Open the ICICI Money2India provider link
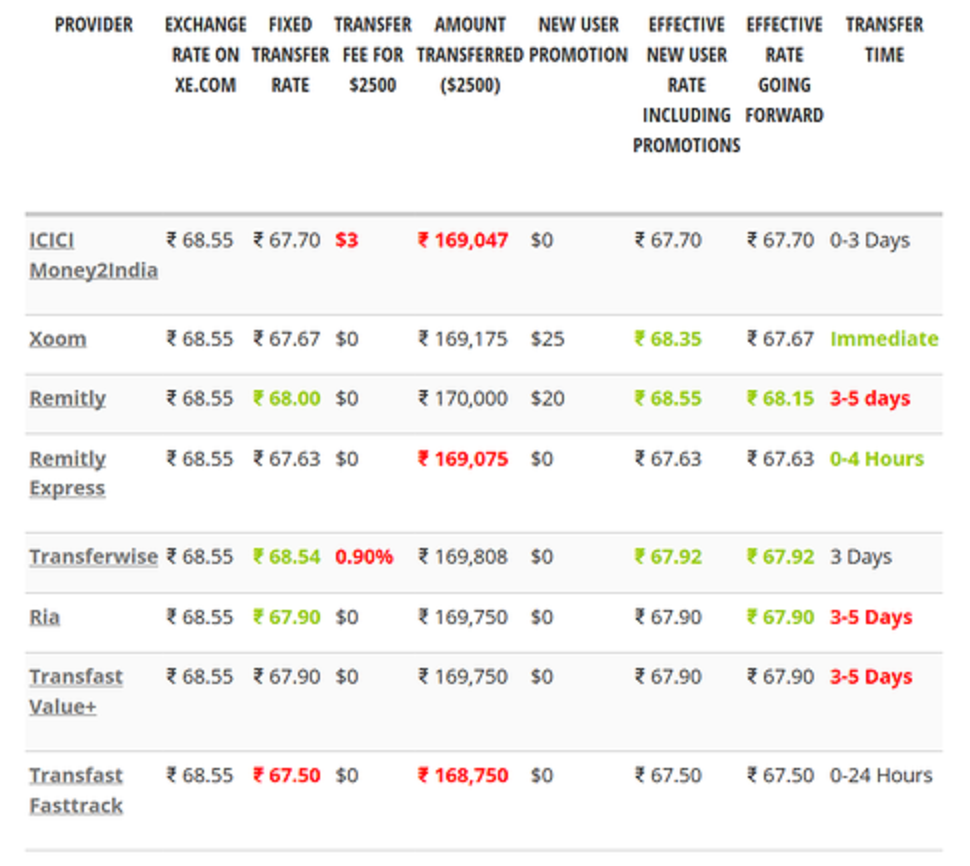This screenshot has width=970, height=866. [93, 255]
